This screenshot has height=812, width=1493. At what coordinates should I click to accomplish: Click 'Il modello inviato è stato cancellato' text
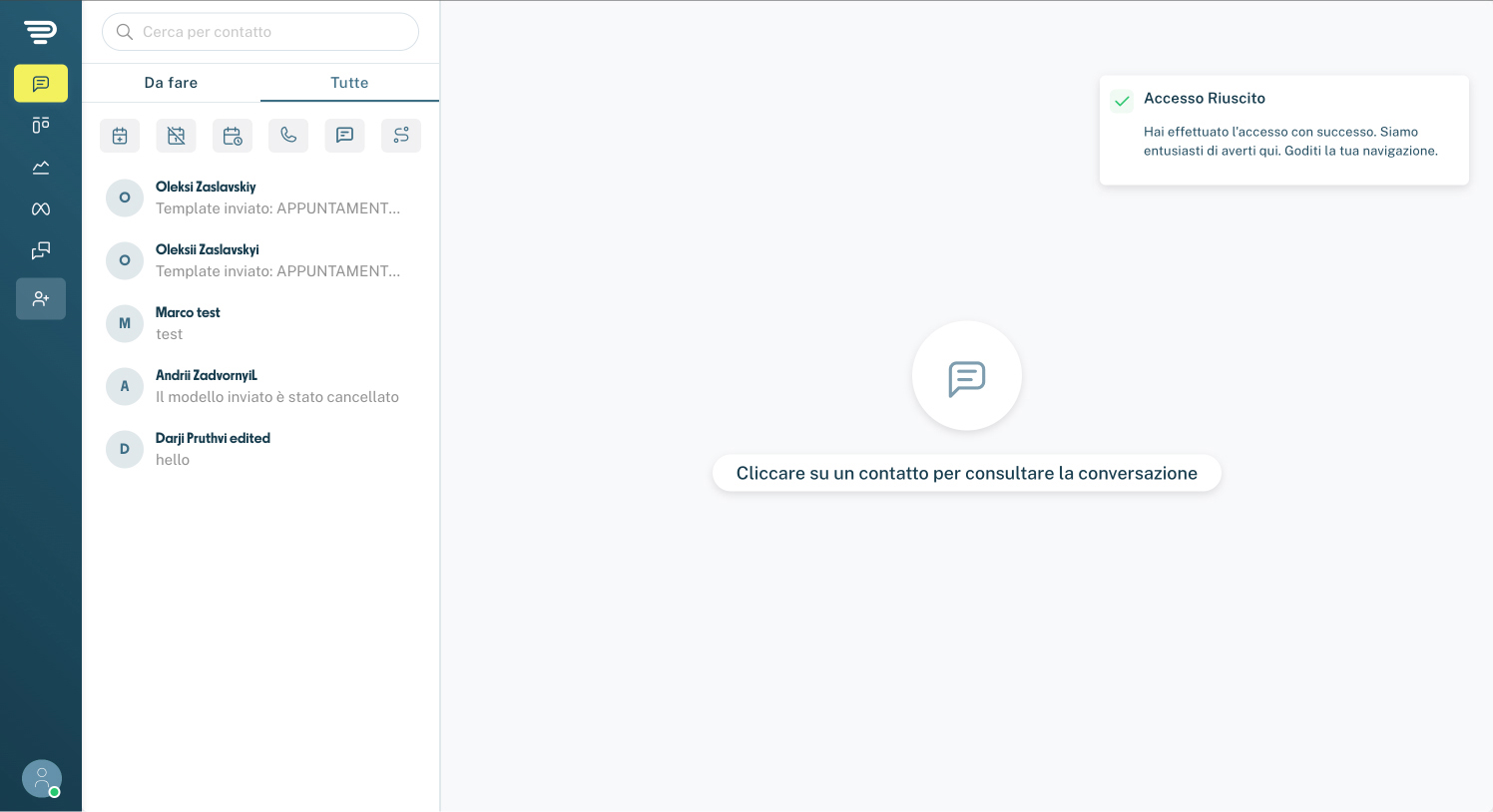[277, 397]
